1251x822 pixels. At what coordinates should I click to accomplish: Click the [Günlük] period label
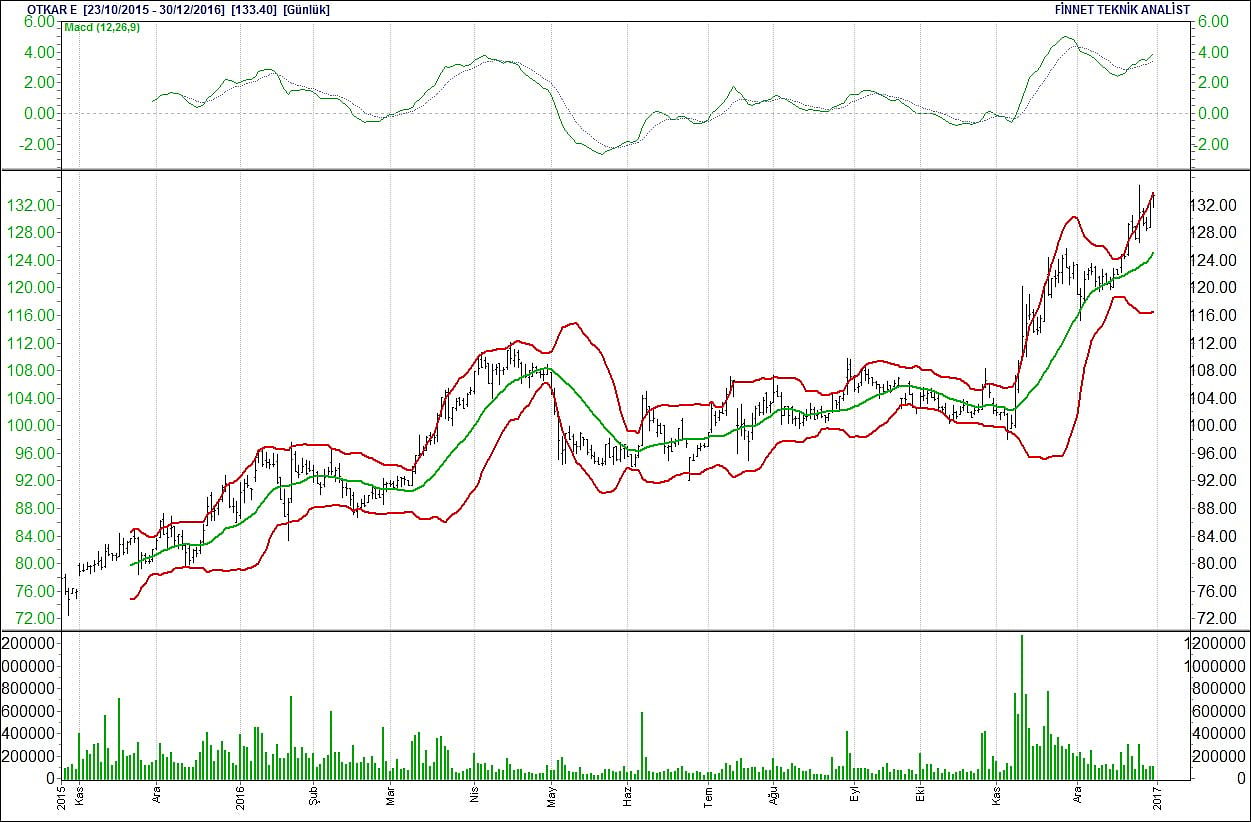pyautogui.click(x=306, y=9)
